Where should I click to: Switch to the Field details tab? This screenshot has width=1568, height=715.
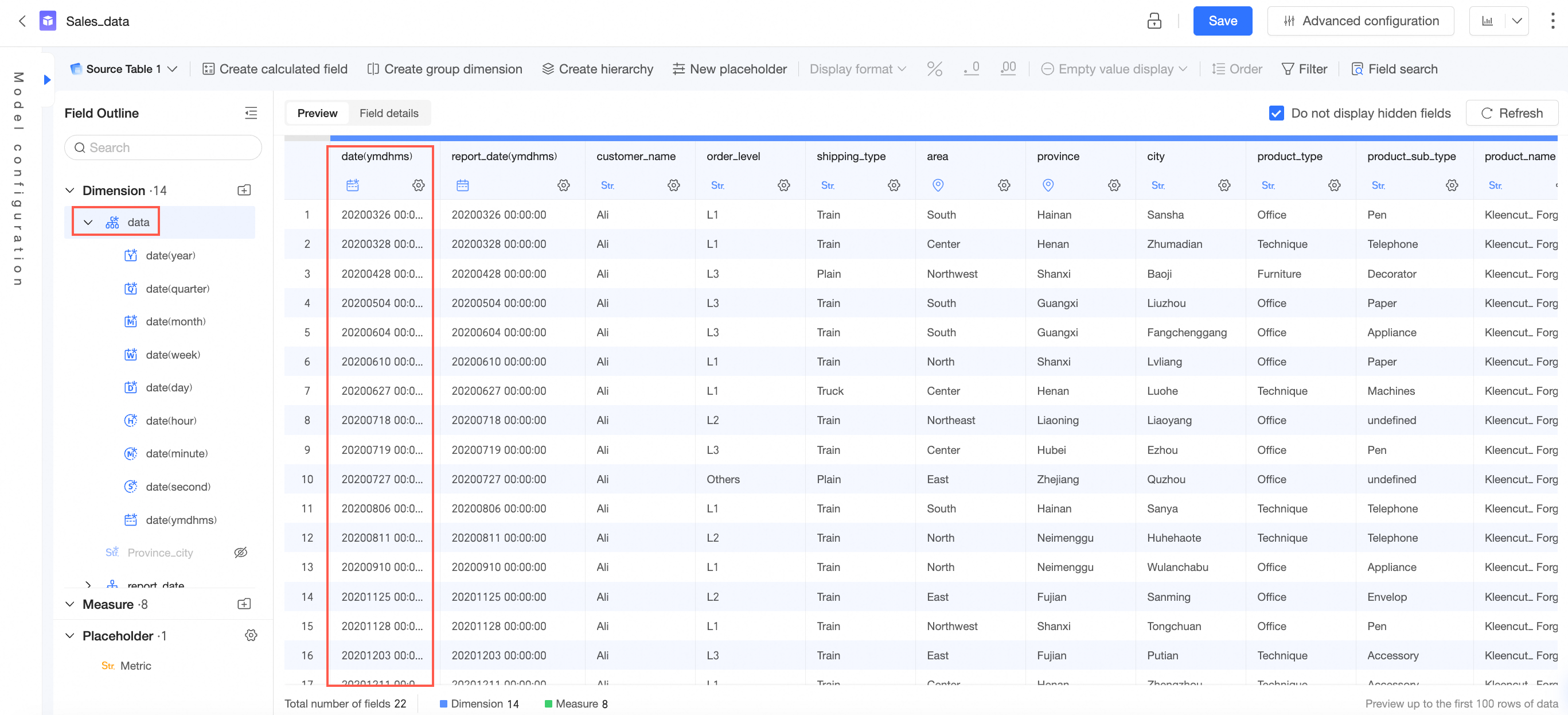[388, 113]
